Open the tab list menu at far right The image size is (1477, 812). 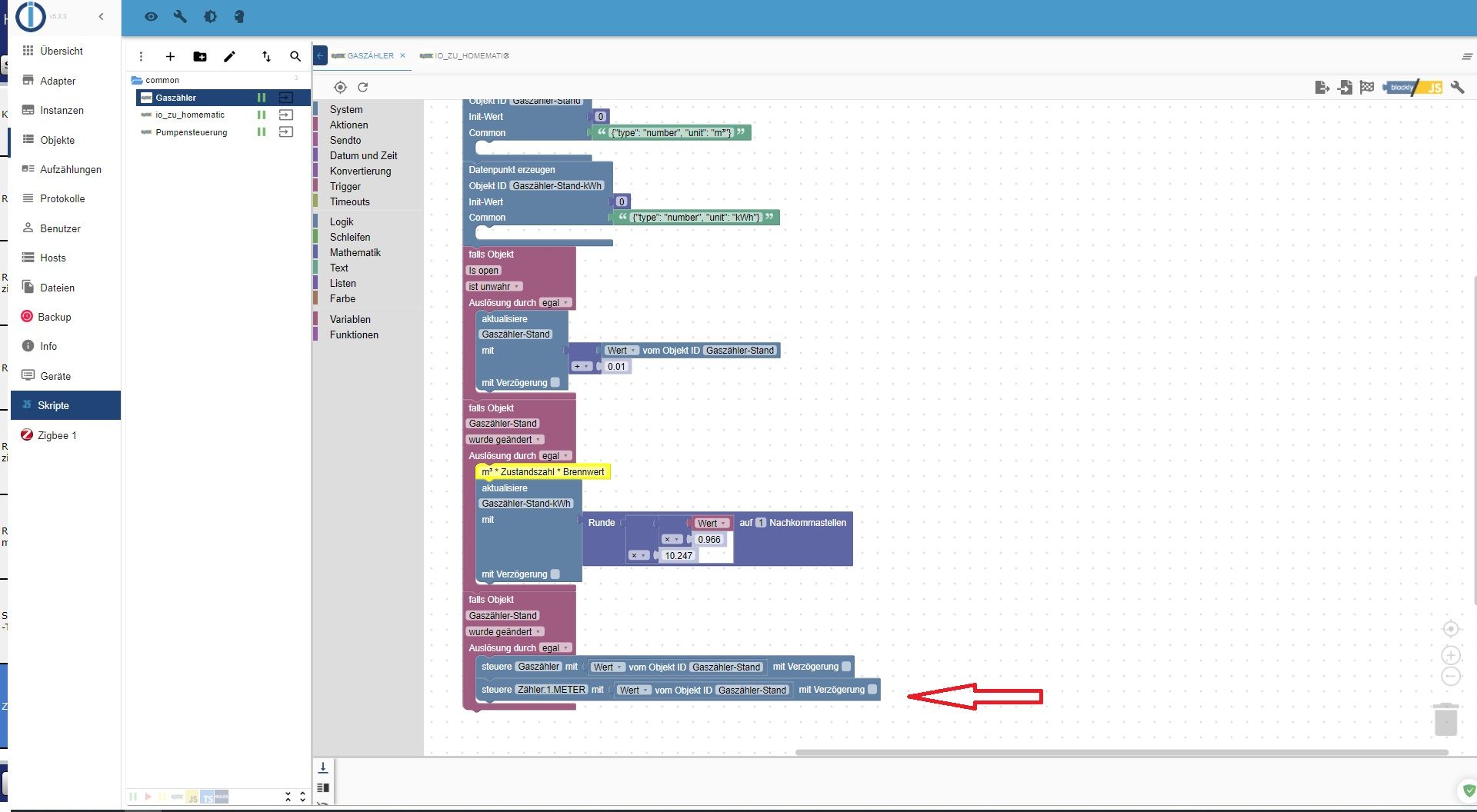[1466, 56]
